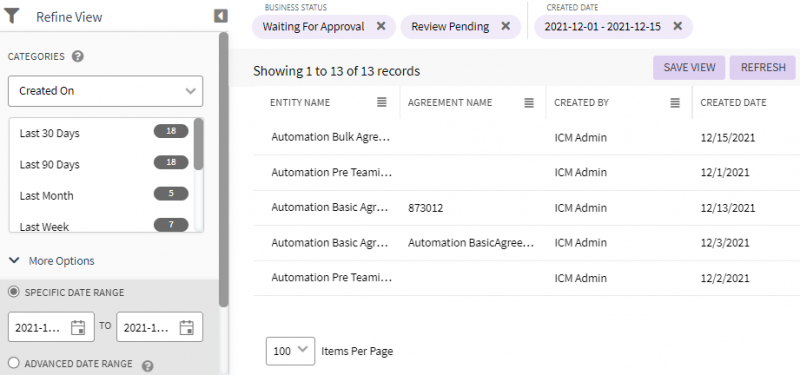Open the Automation Bulk Agre… entity row
Image resolution: width=800 pixels, height=375 pixels.
pos(331,137)
